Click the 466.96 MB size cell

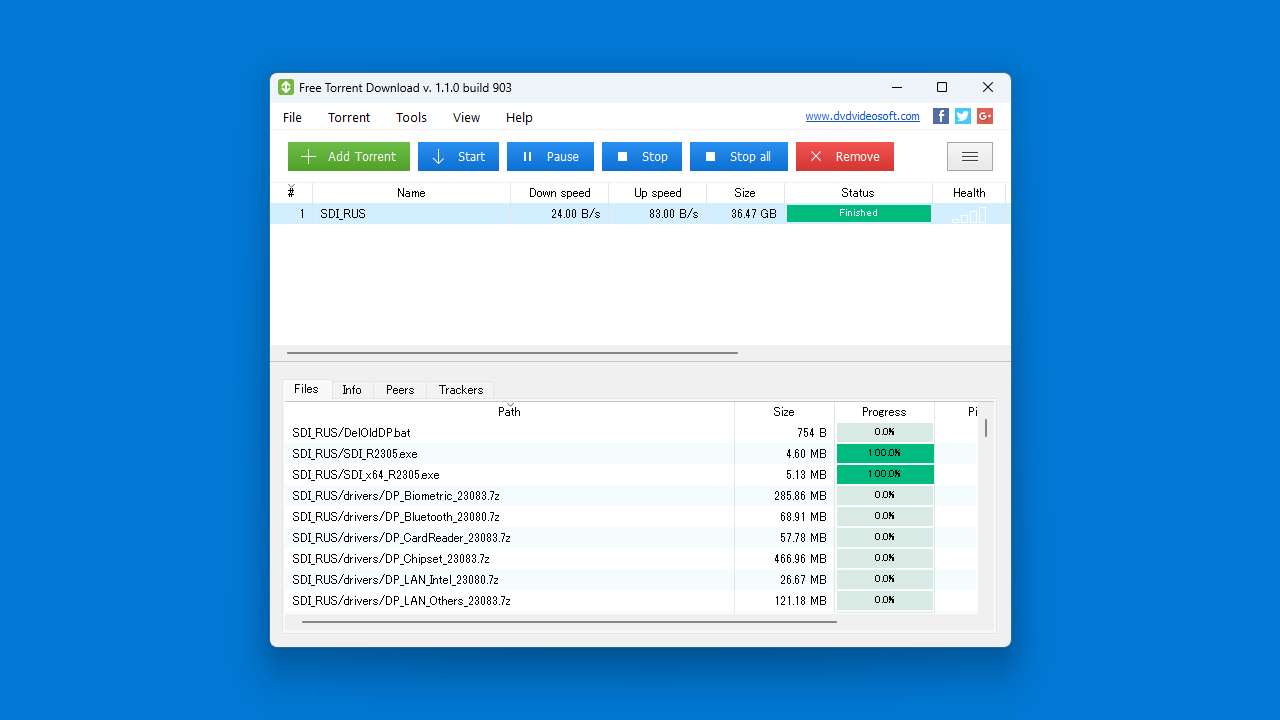click(x=800, y=559)
